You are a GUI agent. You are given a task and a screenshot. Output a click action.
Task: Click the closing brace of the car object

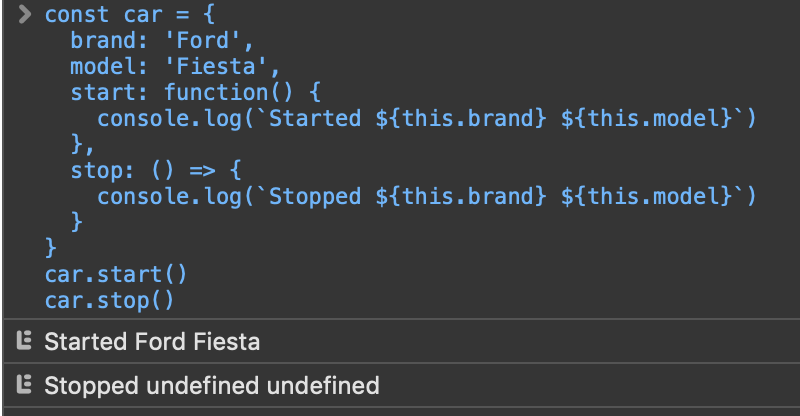point(51,247)
